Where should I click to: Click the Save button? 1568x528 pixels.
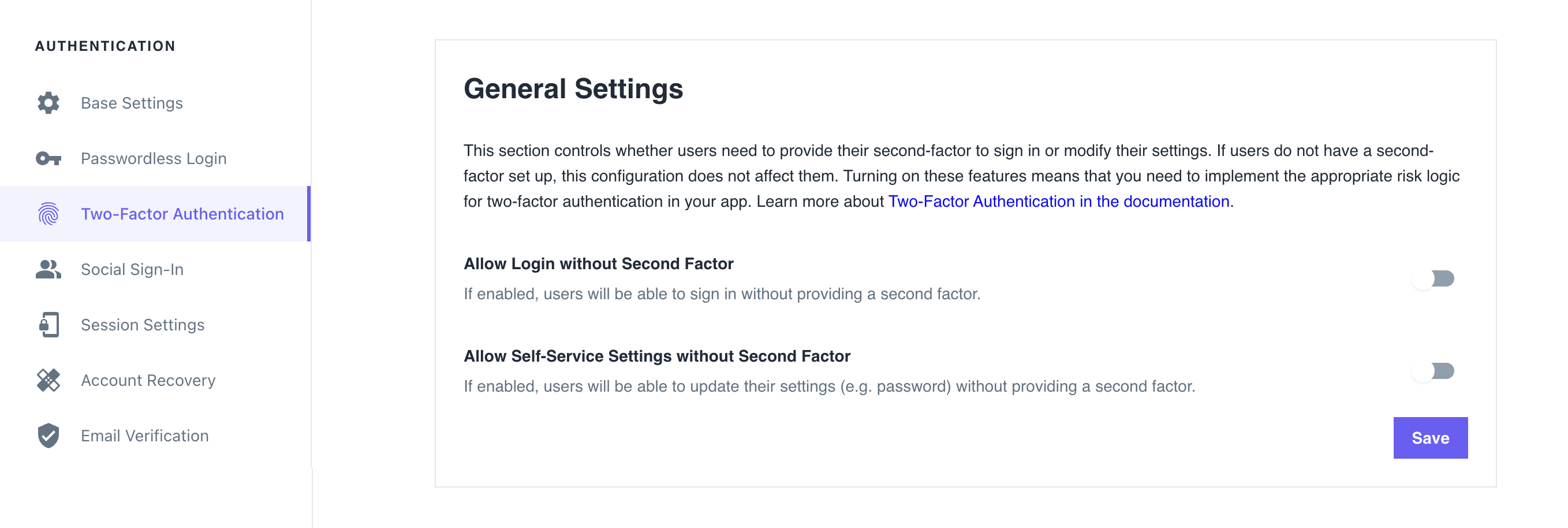click(1430, 437)
